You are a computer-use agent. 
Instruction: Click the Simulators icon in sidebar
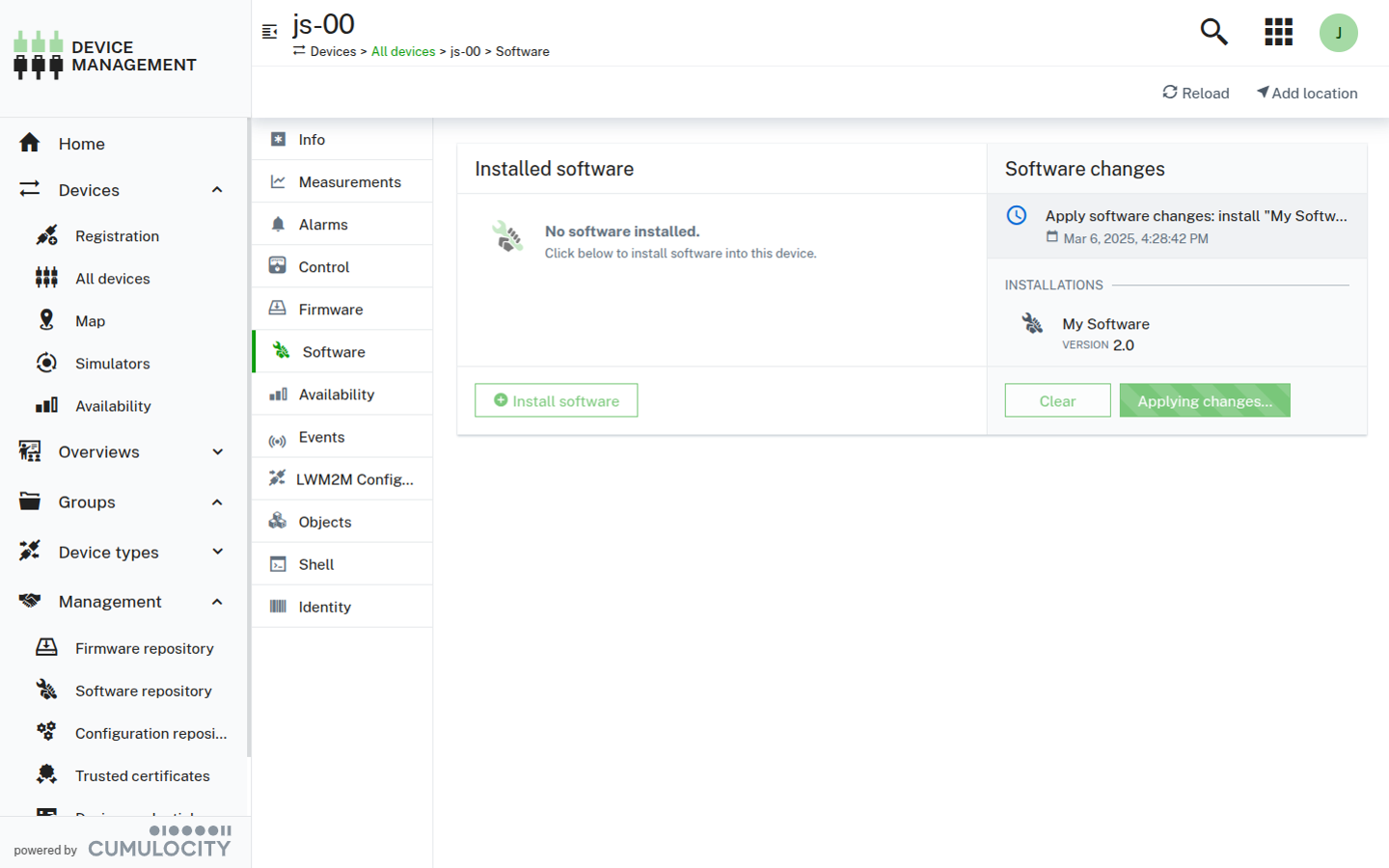click(x=46, y=363)
